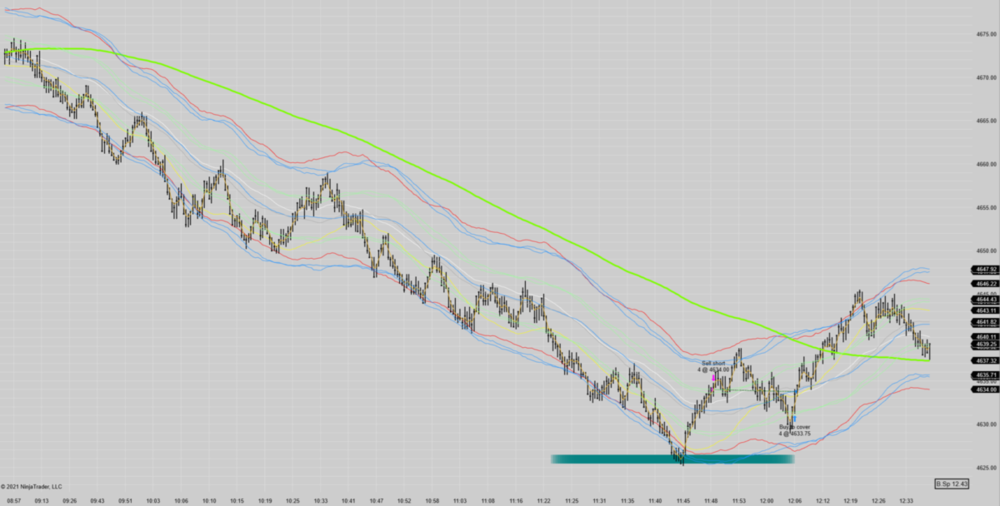1000x506 pixels.
Task: Click the 08:57 time axis label
Action: pos(13,500)
